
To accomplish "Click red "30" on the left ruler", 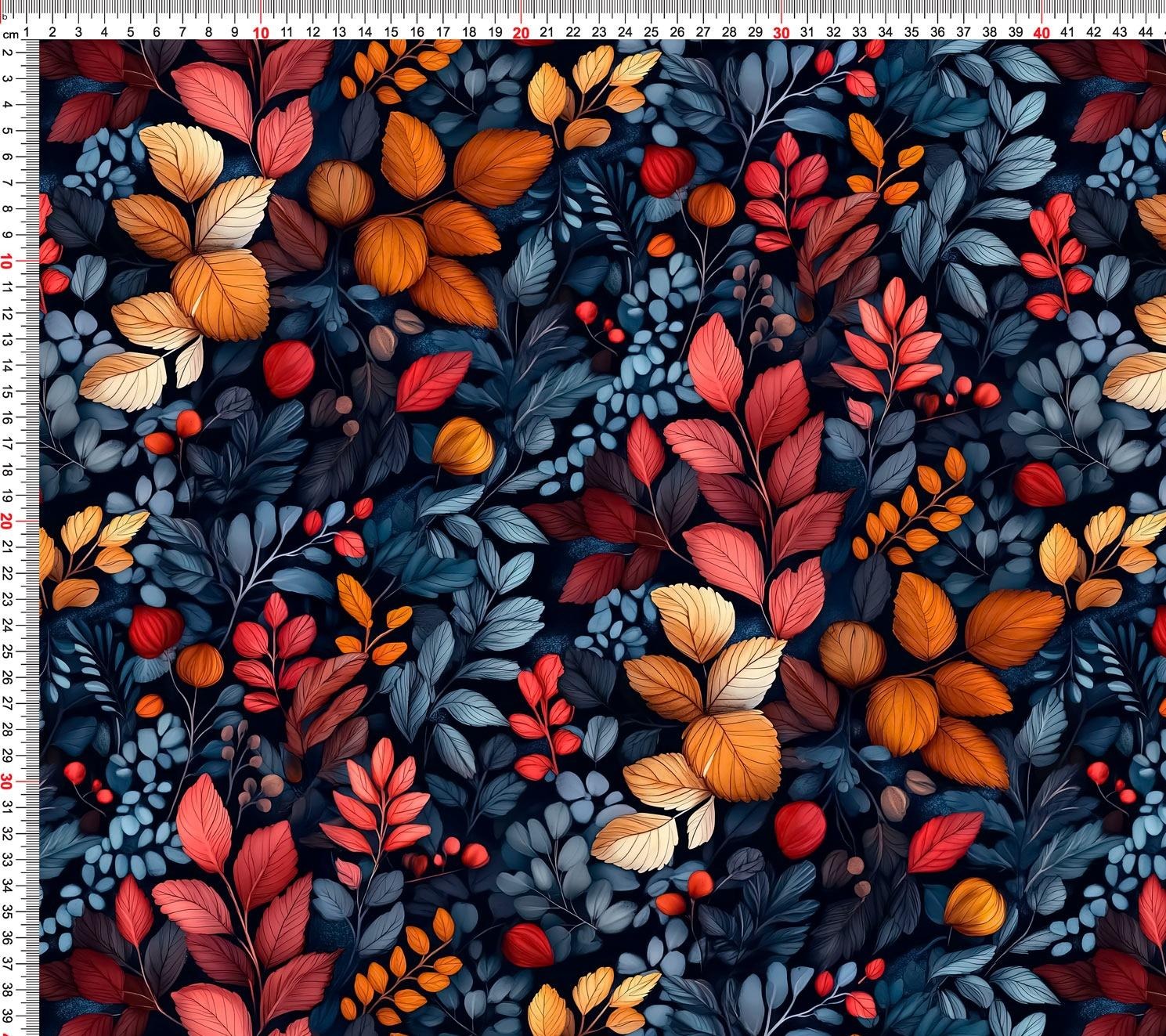I will (6, 782).
